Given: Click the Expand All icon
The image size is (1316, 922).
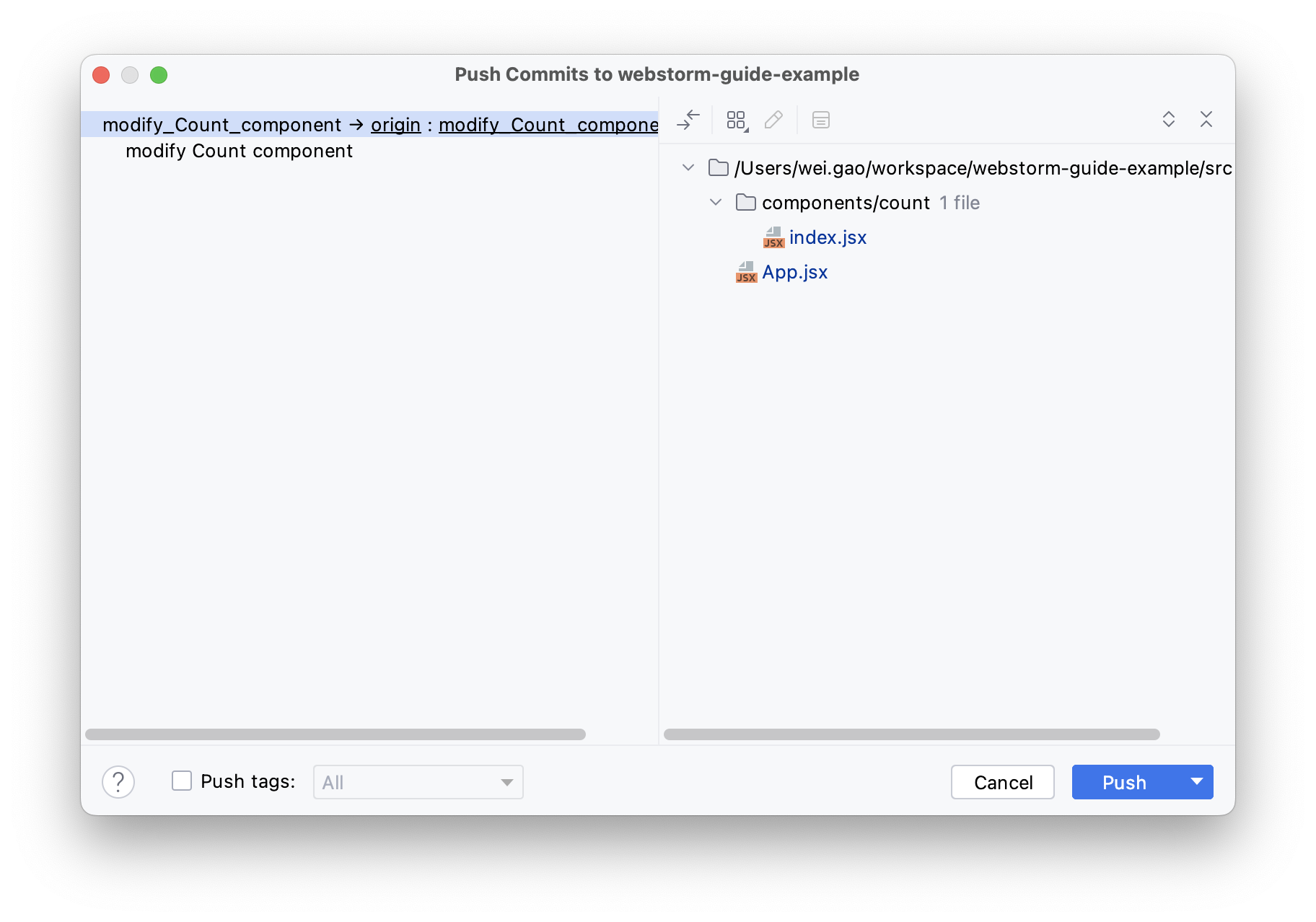Looking at the screenshot, I should [x=1168, y=120].
